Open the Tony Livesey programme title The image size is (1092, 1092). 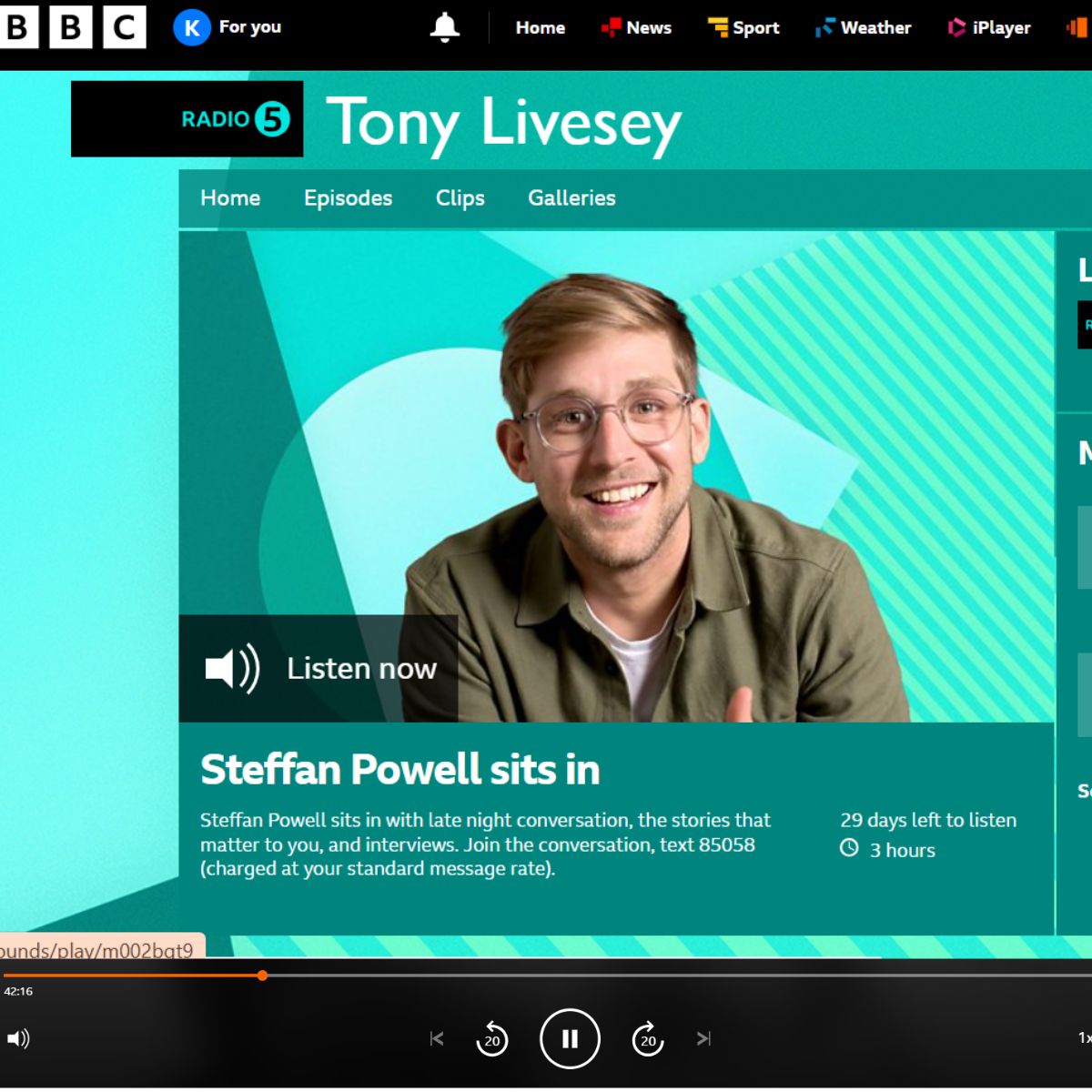point(504,123)
